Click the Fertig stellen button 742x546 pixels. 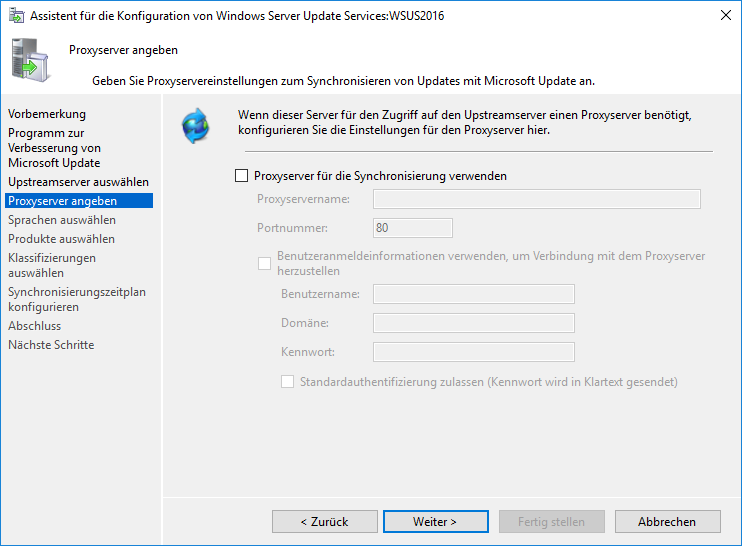coord(552,521)
